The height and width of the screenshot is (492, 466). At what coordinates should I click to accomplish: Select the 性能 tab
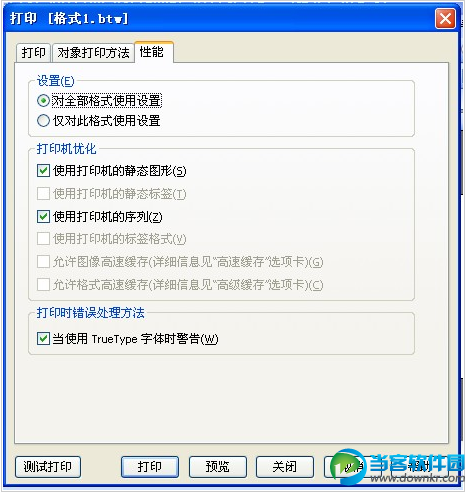(154, 52)
